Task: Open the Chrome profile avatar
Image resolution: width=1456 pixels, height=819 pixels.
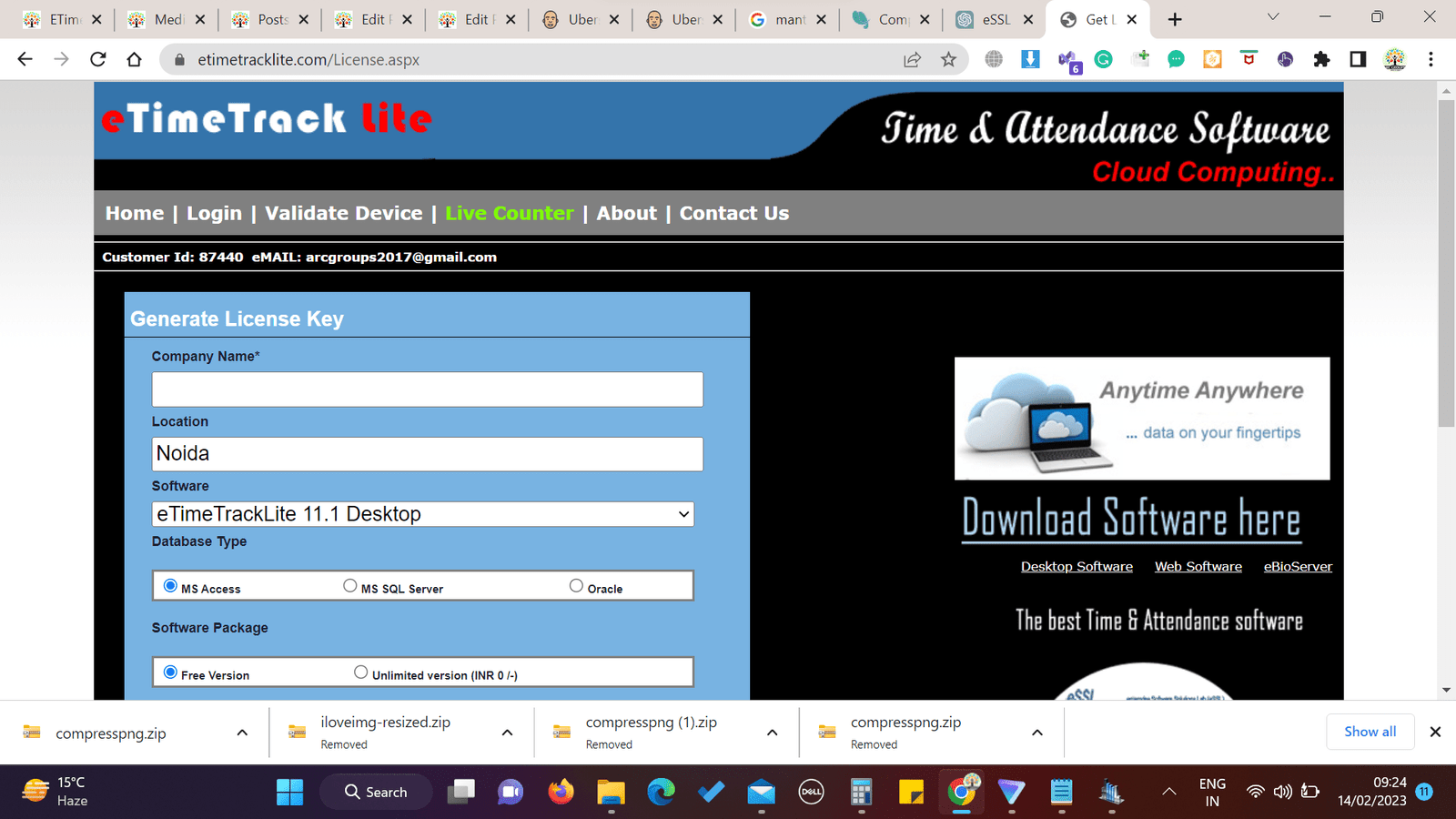Action: pyautogui.click(x=1394, y=59)
